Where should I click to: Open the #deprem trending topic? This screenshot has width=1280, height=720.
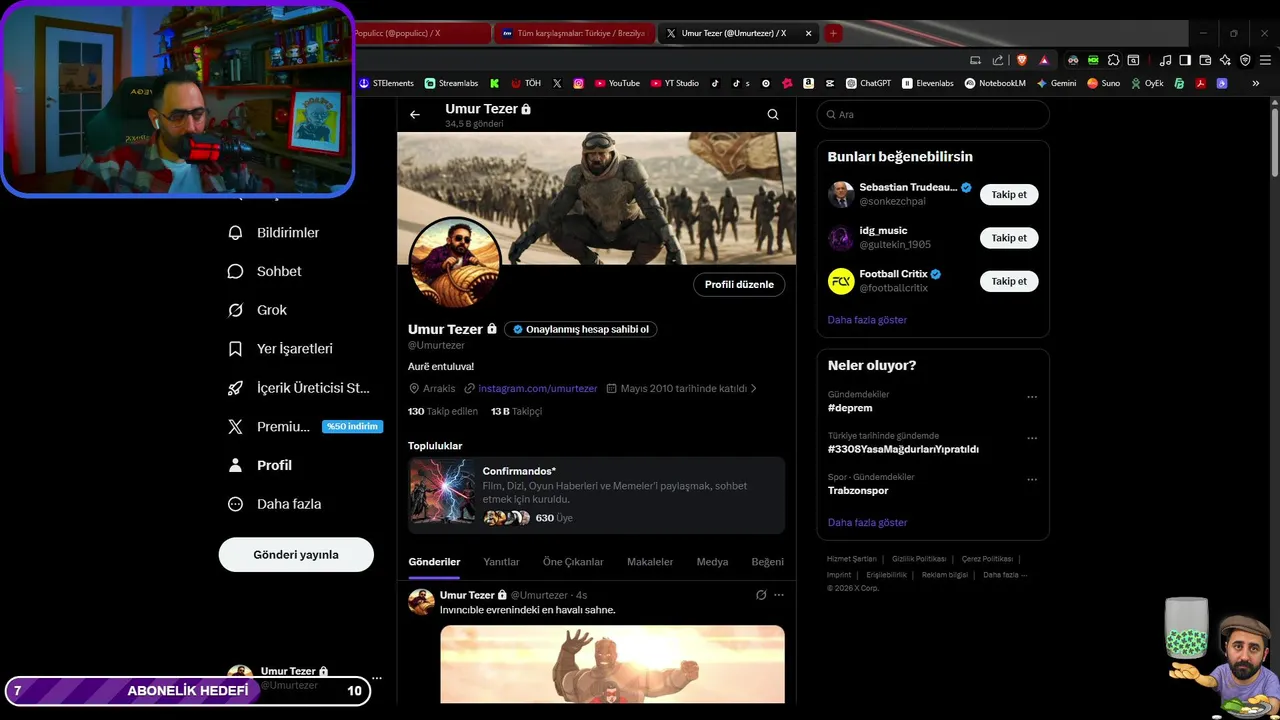click(x=850, y=408)
